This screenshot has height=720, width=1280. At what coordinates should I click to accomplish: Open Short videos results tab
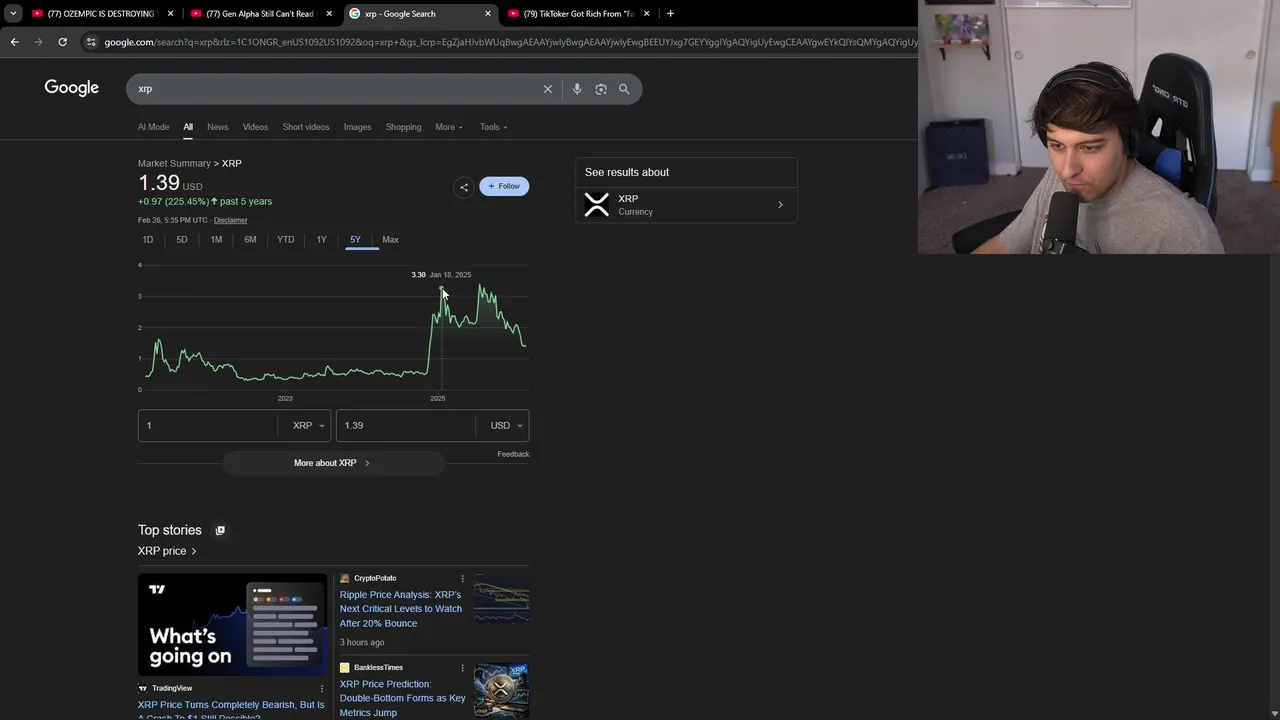click(306, 127)
